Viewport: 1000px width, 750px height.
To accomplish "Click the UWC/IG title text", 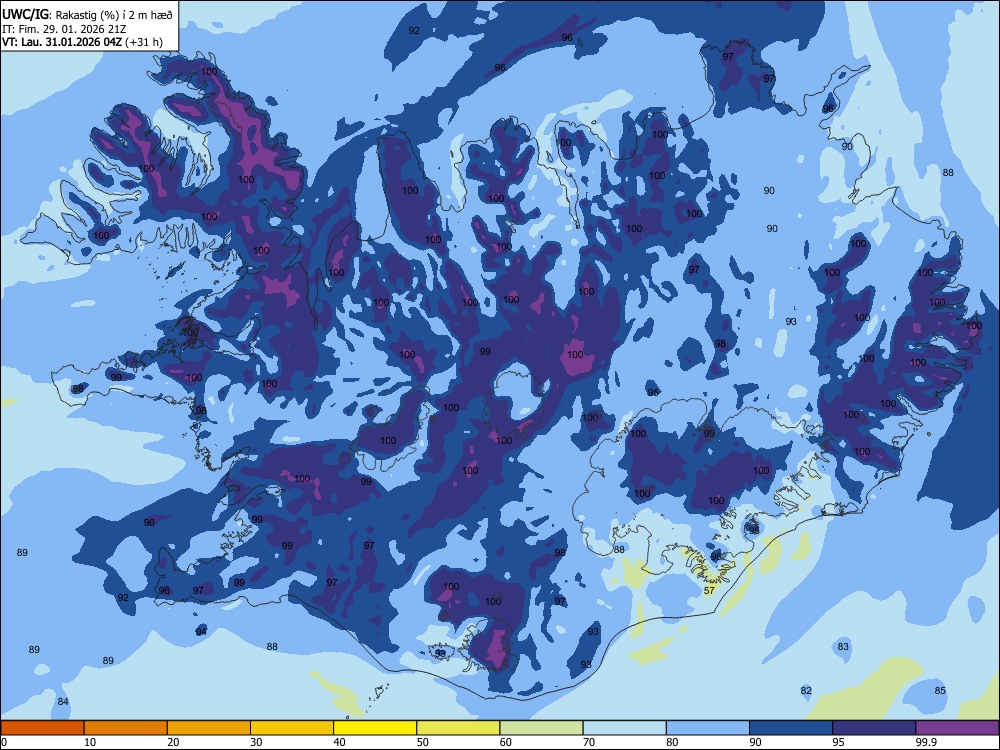I will (25, 15).
